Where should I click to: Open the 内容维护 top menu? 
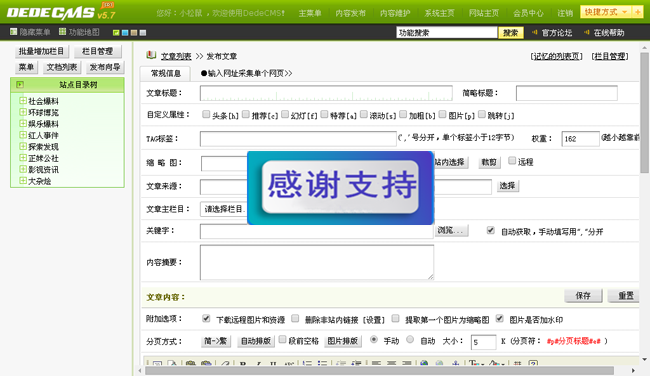point(395,13)
